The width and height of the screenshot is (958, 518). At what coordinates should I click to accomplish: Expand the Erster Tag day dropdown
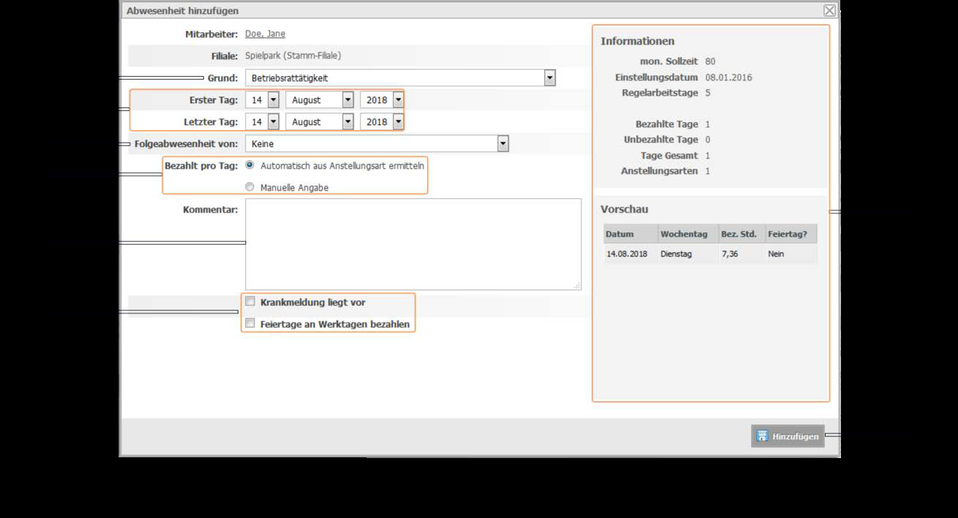(273, 100)
